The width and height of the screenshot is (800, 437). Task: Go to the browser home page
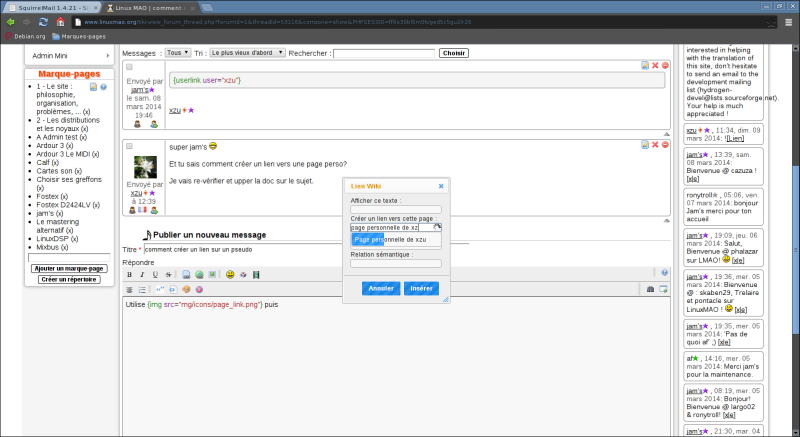coord(60,22)
